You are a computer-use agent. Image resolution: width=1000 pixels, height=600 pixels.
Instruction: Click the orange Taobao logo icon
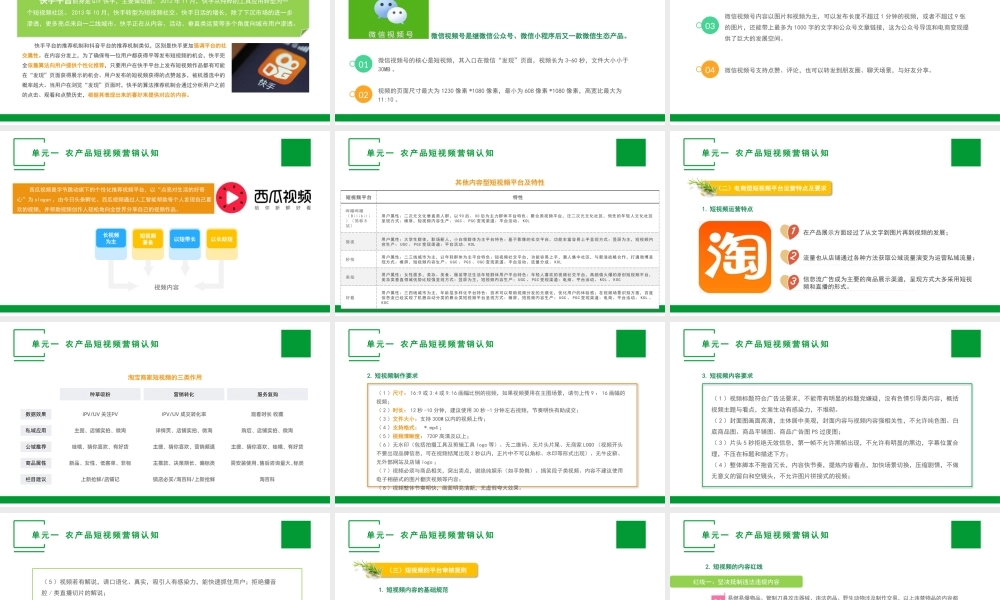[736, 256]
